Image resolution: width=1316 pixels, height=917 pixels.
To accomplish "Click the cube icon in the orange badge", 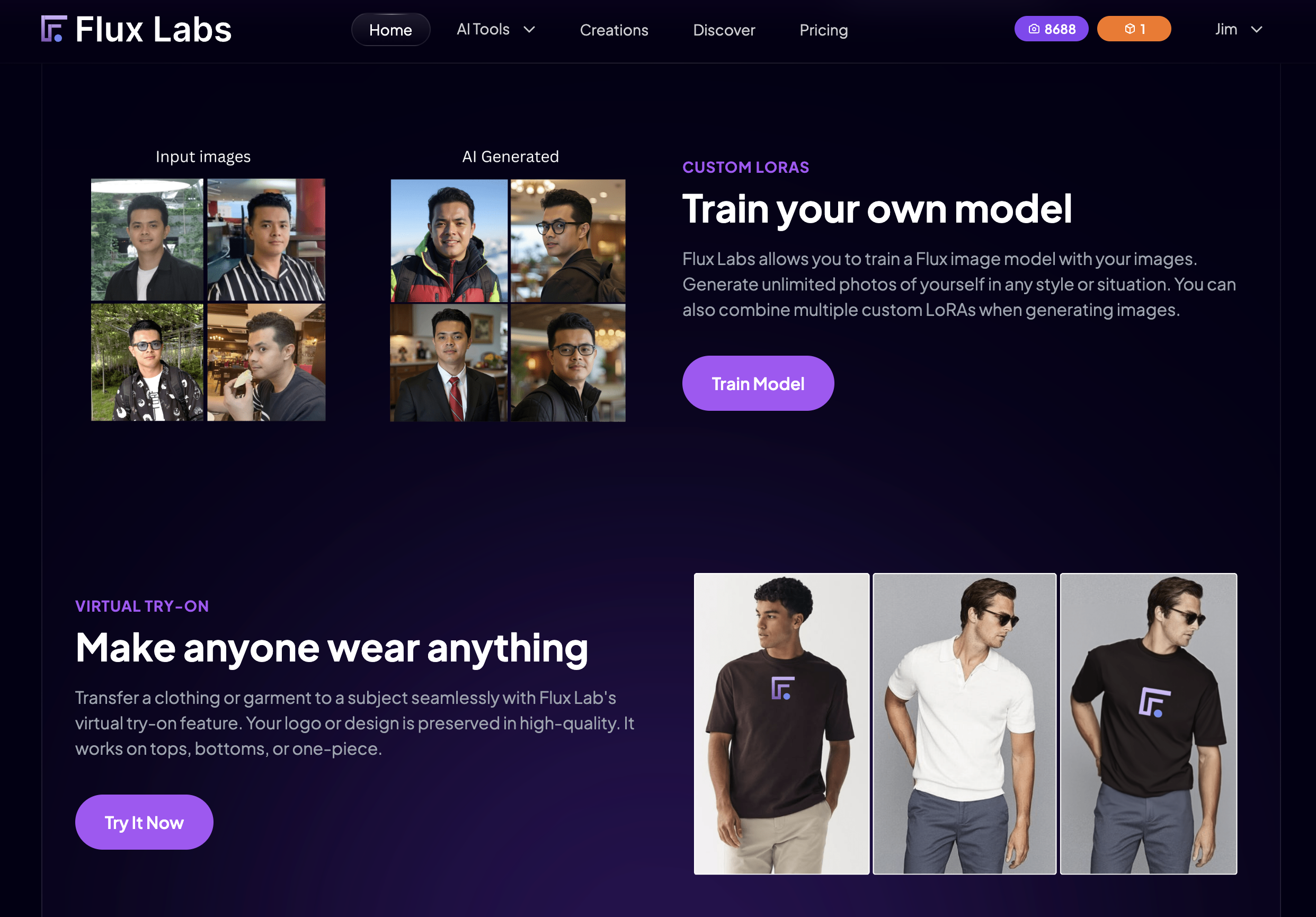I will pyautogui.click(x=1129, y=29).
